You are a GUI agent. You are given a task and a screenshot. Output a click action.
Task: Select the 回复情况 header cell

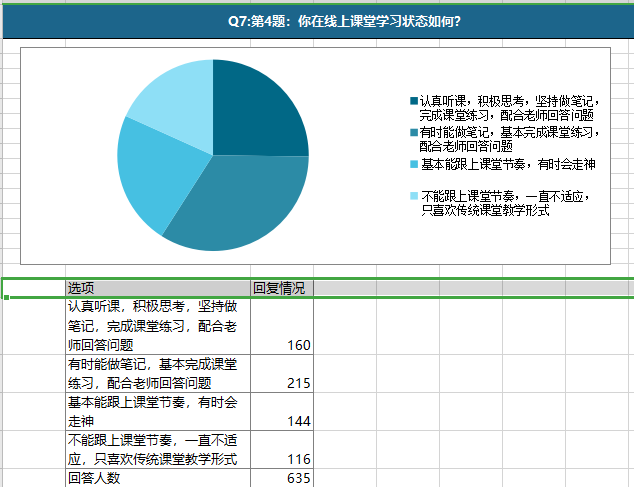coord(282,288)
